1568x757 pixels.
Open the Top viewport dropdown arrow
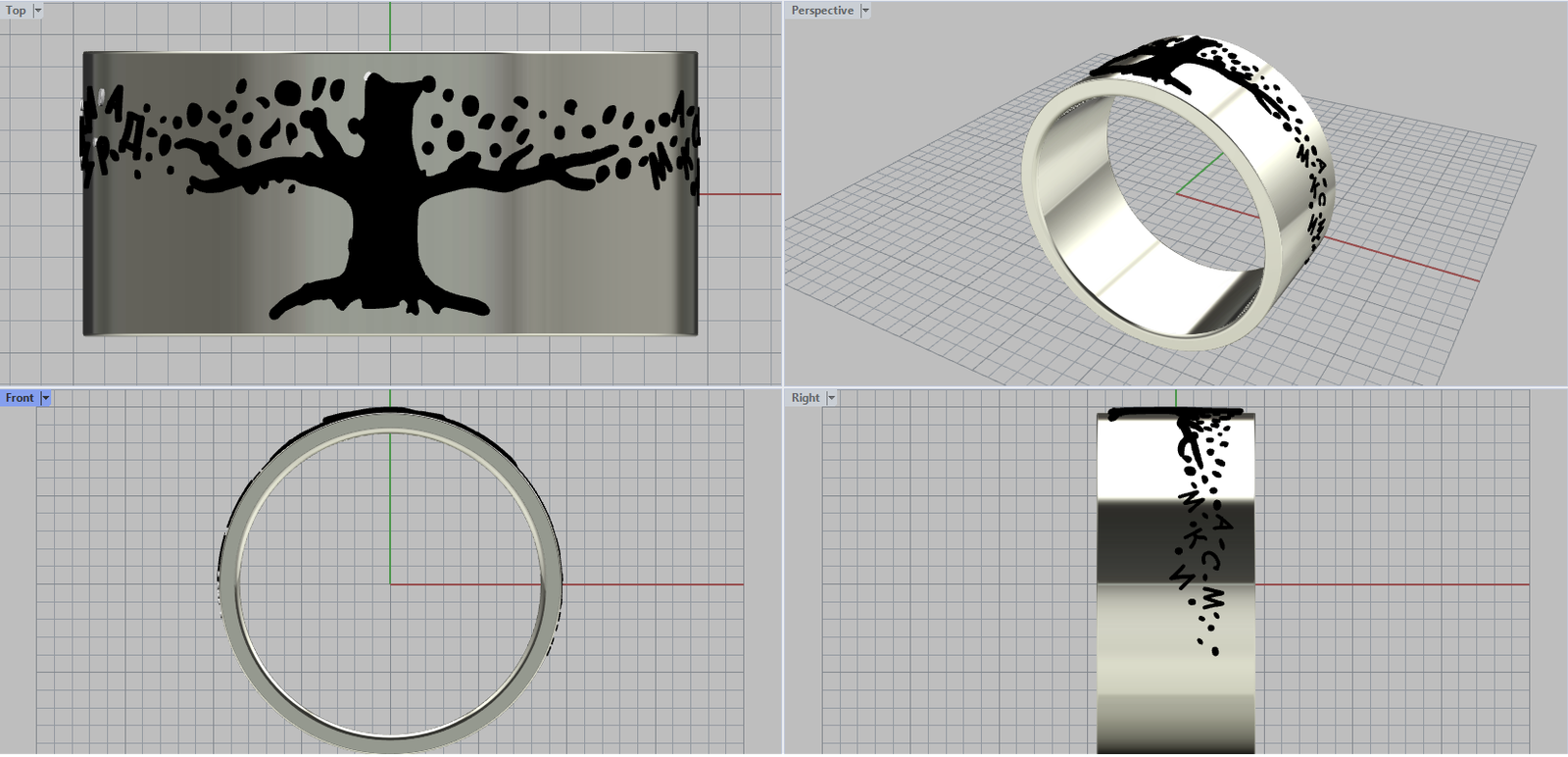tap(38, 11)
